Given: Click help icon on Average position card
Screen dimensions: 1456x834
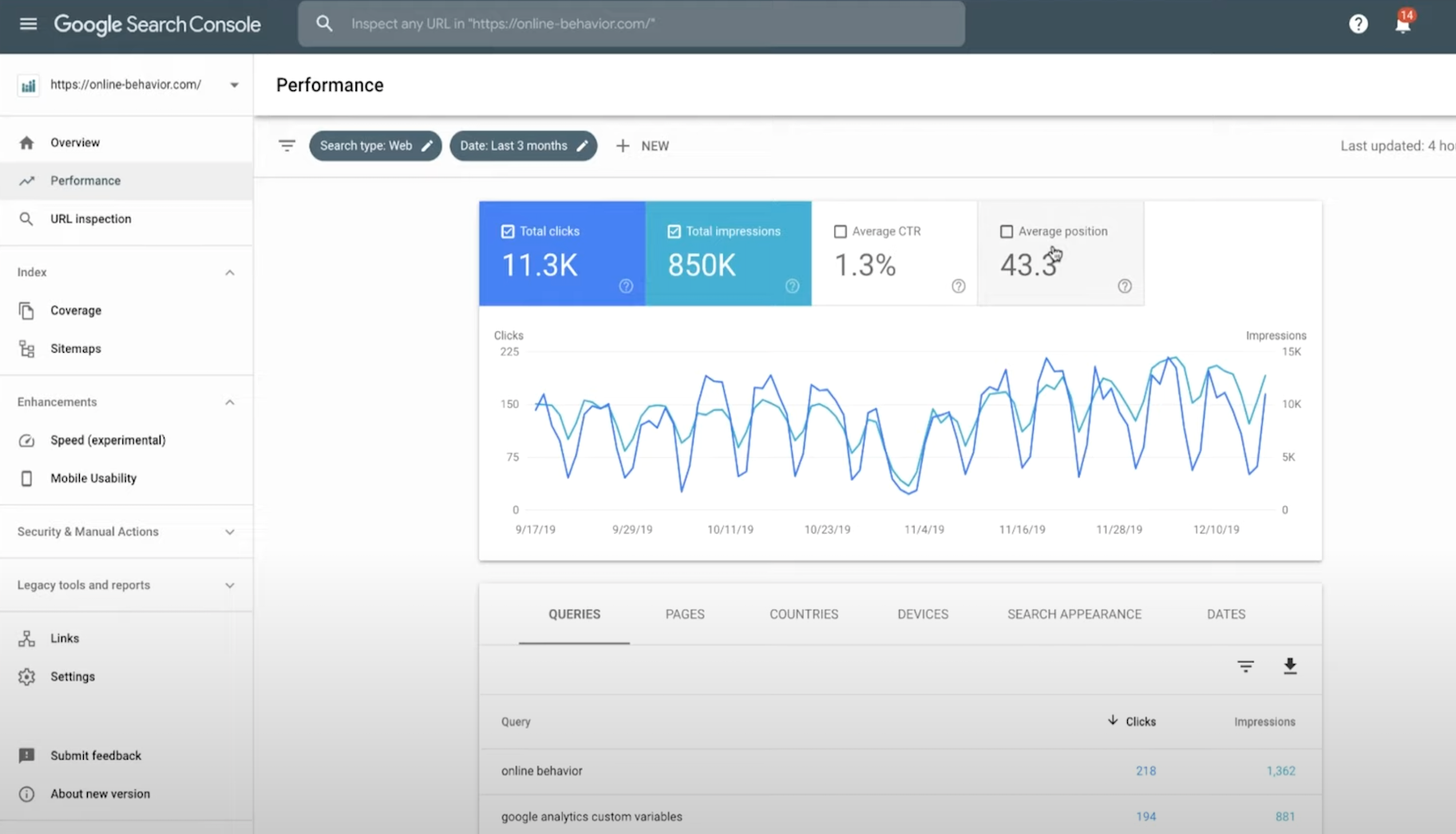Looking at the screenshot, I should 1124,287.
